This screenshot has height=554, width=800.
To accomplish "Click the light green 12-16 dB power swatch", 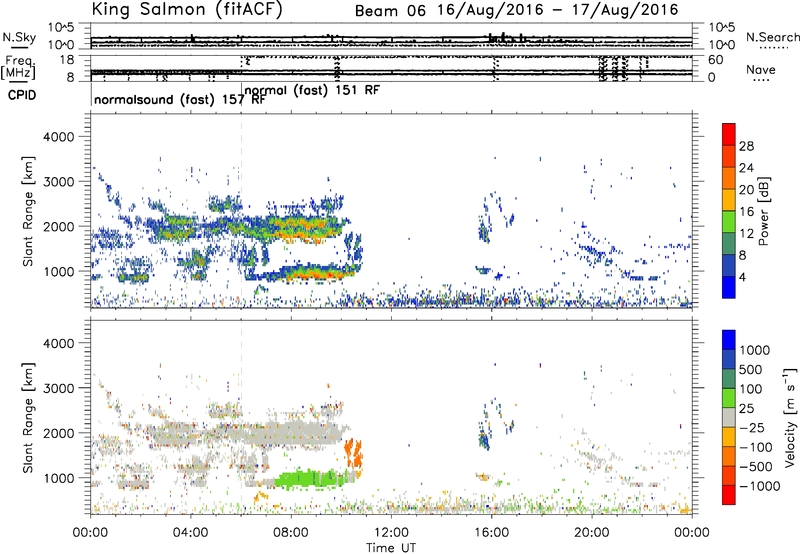I will (x=729, y=222).
